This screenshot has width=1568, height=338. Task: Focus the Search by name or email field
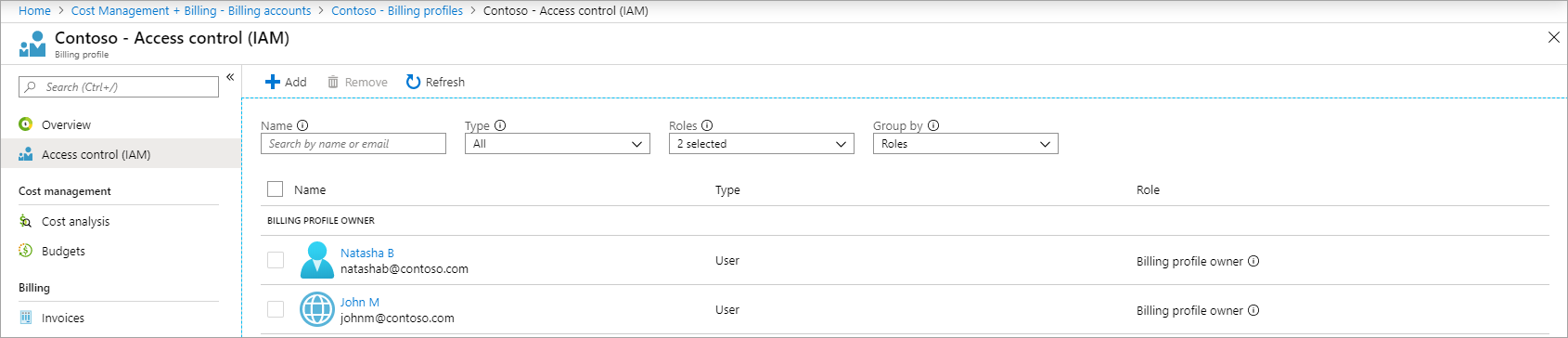click(x=353, y=144)
